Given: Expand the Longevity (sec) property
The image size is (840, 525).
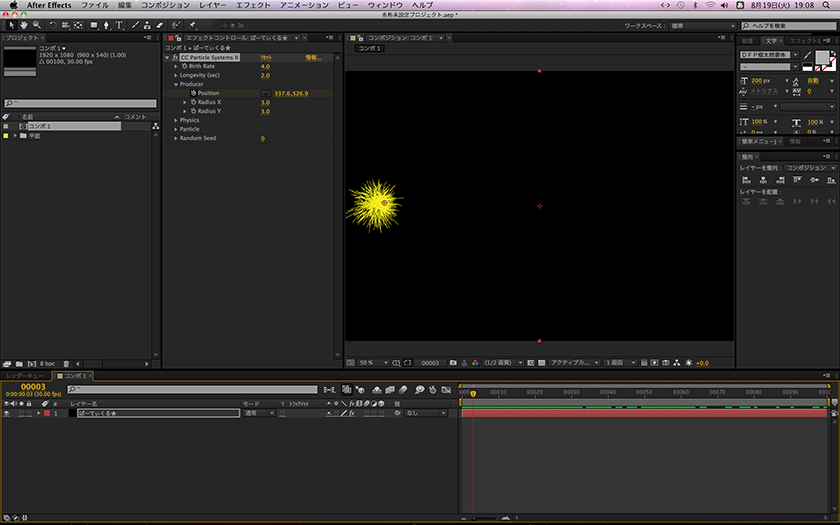Looking at the screenshot, I should tap(176, 76).
